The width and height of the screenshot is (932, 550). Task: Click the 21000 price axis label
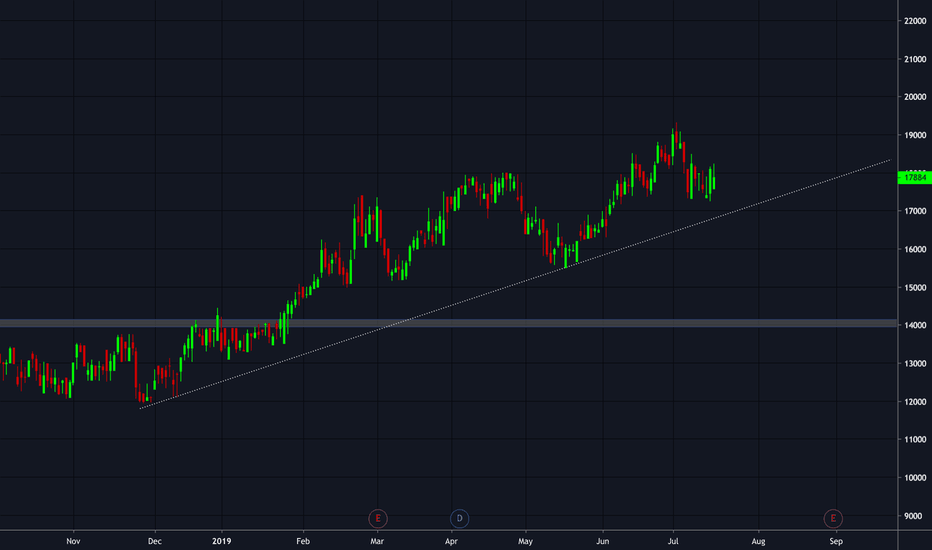click(915, 59)
